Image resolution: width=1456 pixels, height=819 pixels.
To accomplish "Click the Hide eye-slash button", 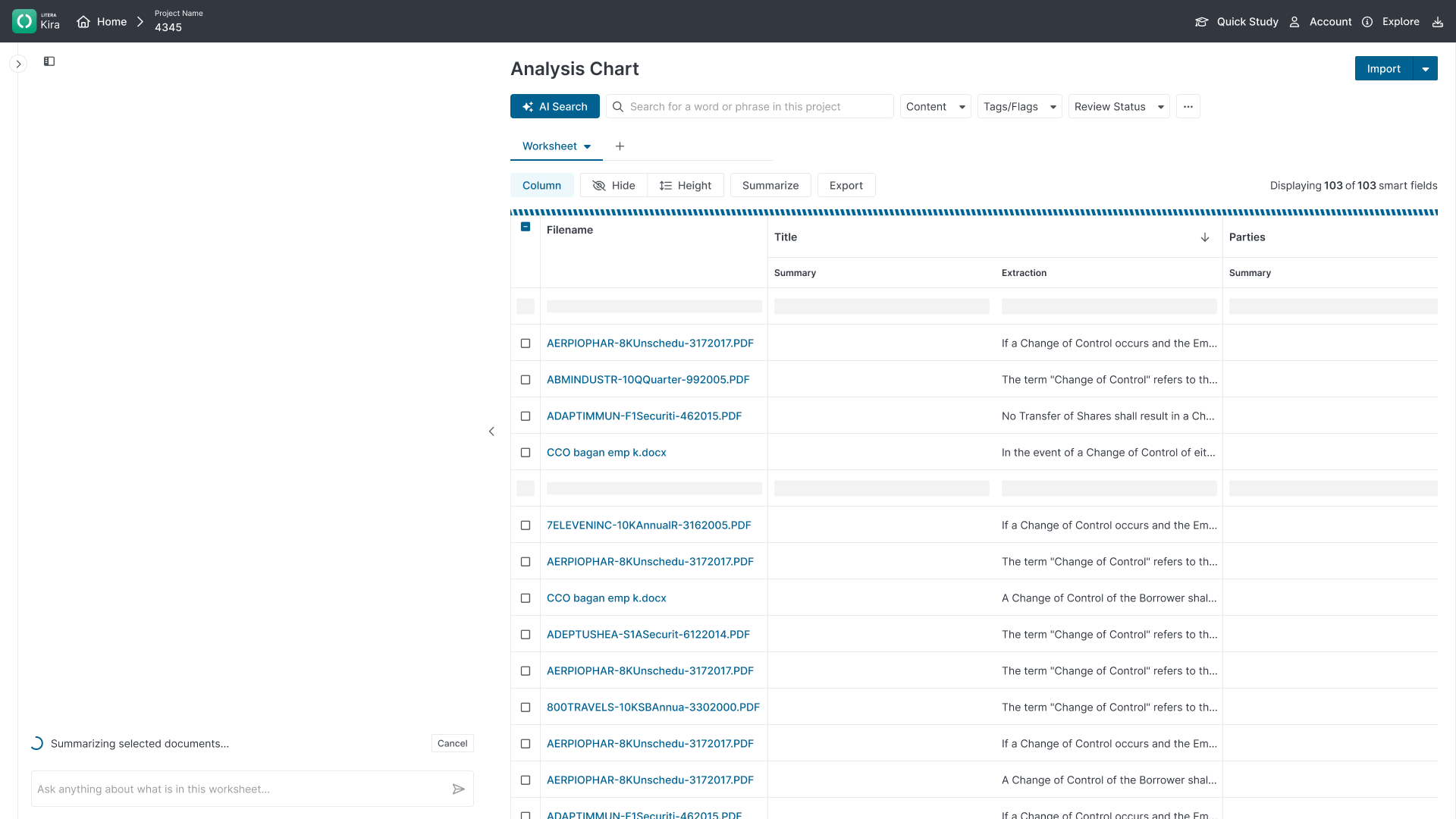I will coord(613,185).
